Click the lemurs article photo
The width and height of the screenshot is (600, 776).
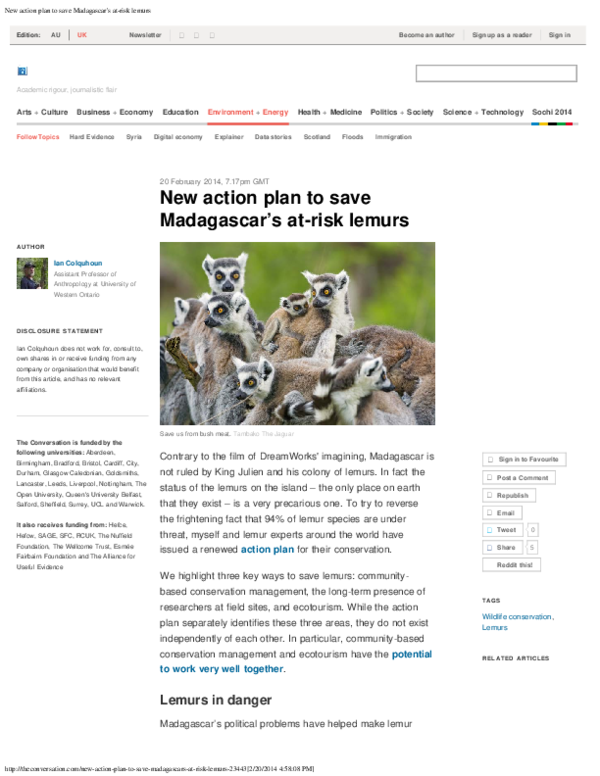pyautogui.click(x=297, y=333)
